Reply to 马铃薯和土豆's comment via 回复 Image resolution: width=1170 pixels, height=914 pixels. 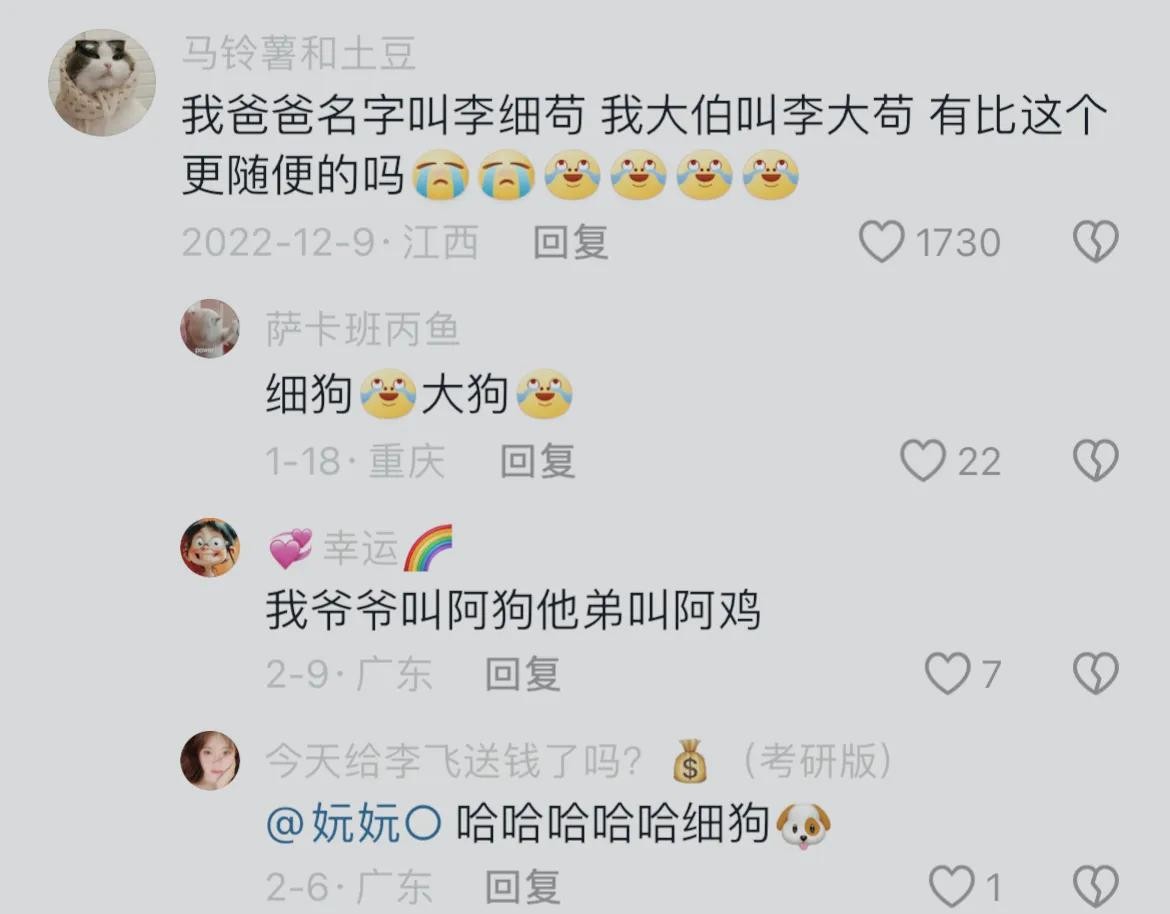point(571,242)
